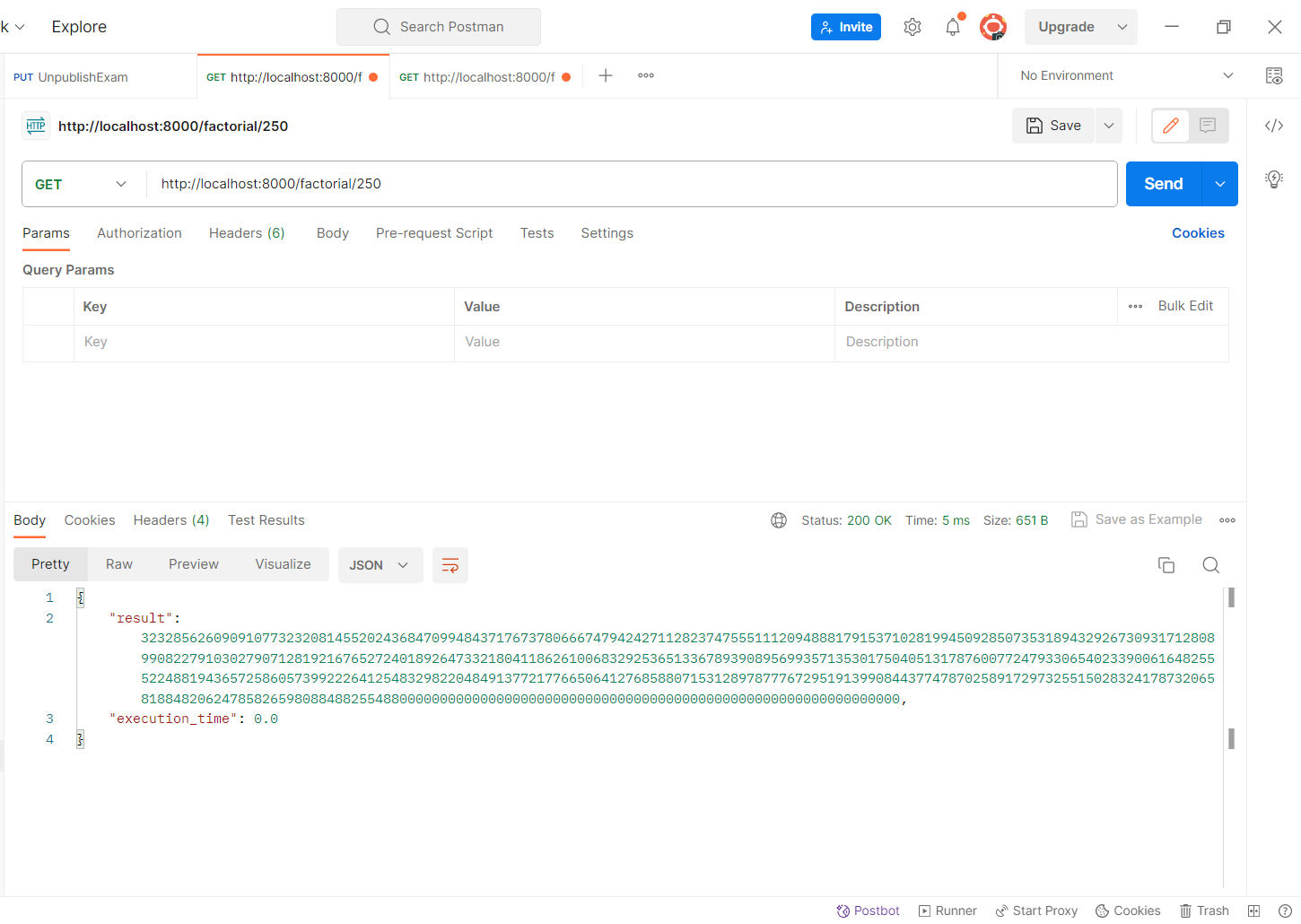Click the Description input cell
The image size is (1301, 924).
(1031, 342)
